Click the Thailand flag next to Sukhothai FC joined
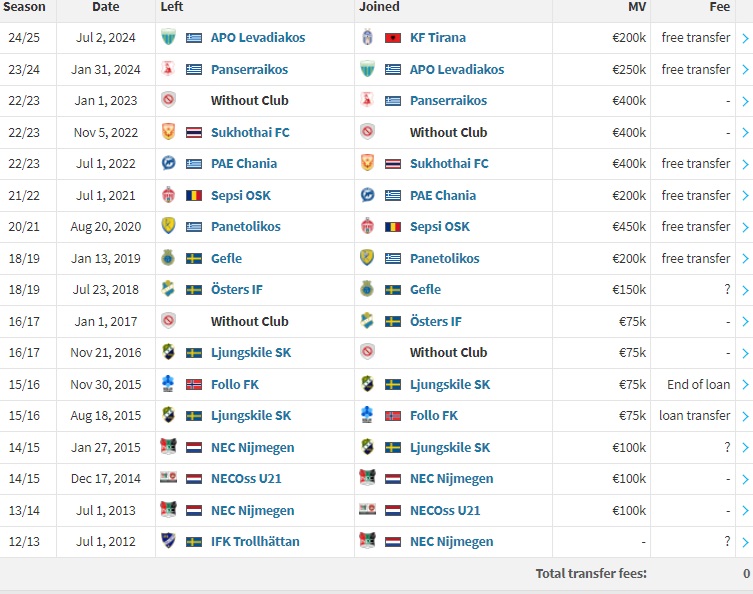Screen dimensions: 753x594 point(393,164)
